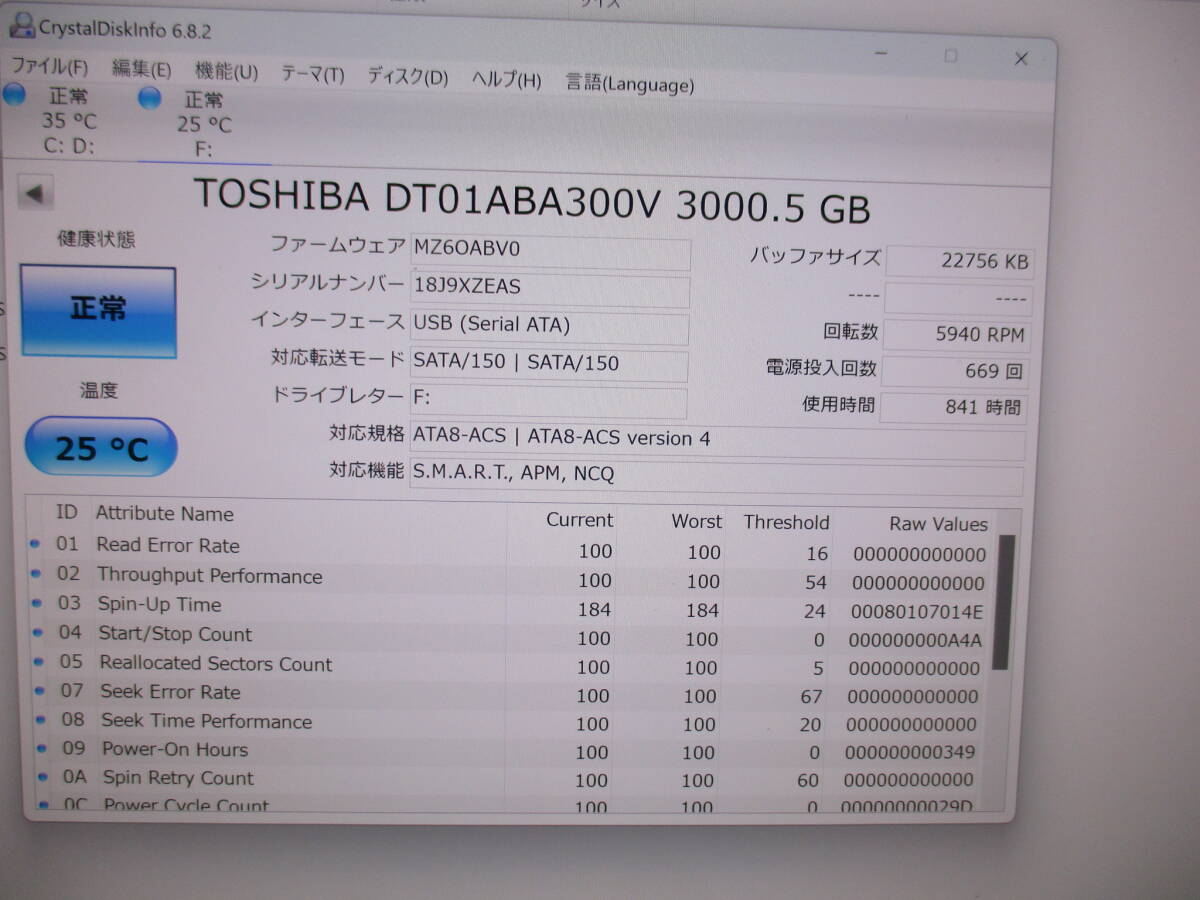
Task: Click raw value 000000000349
Action: tap(910, 752)
